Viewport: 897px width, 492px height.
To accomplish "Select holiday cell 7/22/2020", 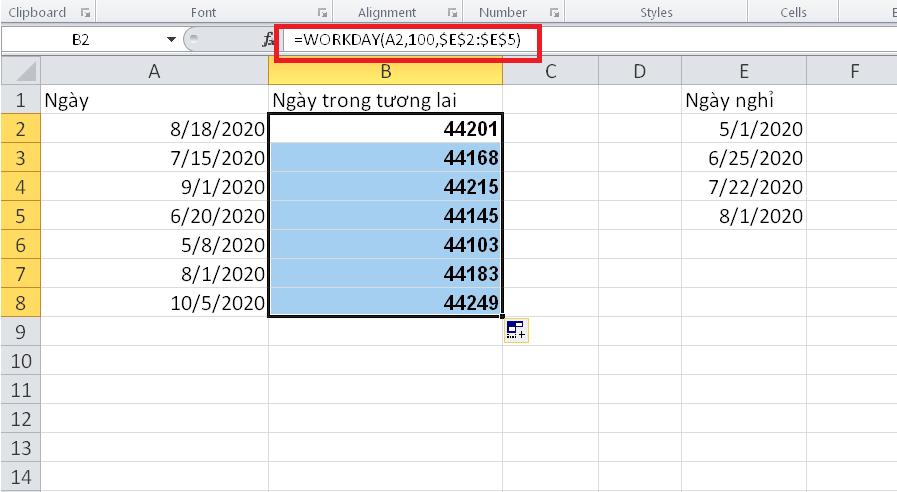I will coord(744,187).
